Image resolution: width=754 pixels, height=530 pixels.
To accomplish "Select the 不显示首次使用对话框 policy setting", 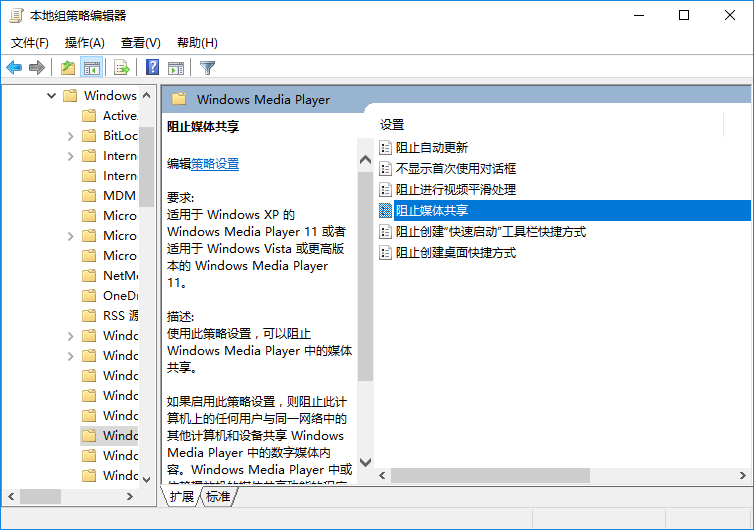I will pyautogui.click(x=455, y=168).
